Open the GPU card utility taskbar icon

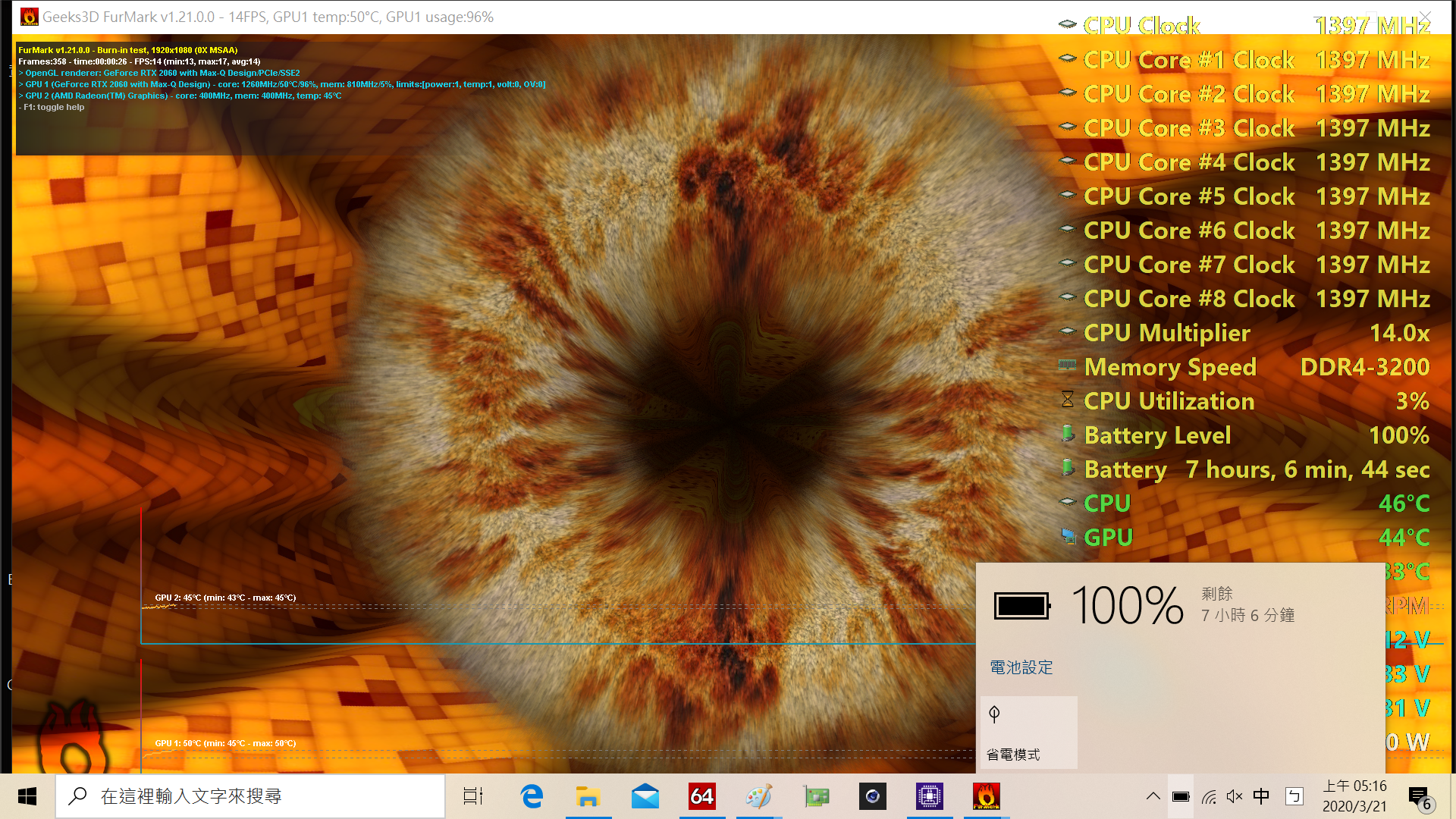click(816, 796)
